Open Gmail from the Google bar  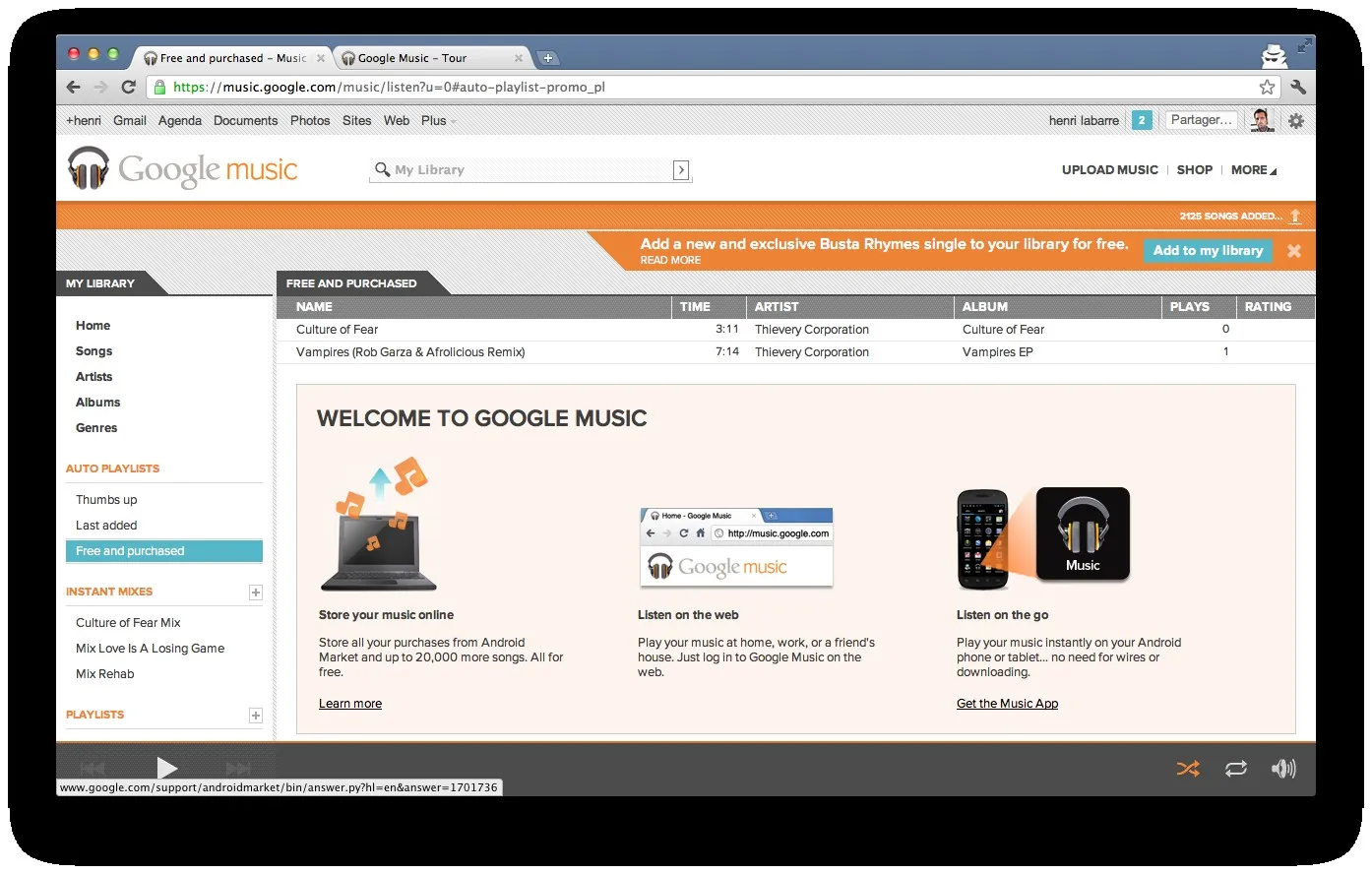point(130,120)
